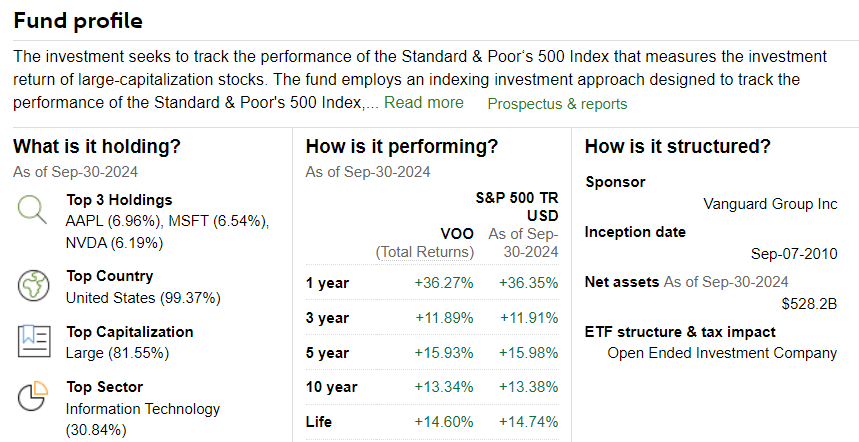Select the VOO Total Returns column header
This screenshot has height=442, width=859.
(x=425, y=243)
